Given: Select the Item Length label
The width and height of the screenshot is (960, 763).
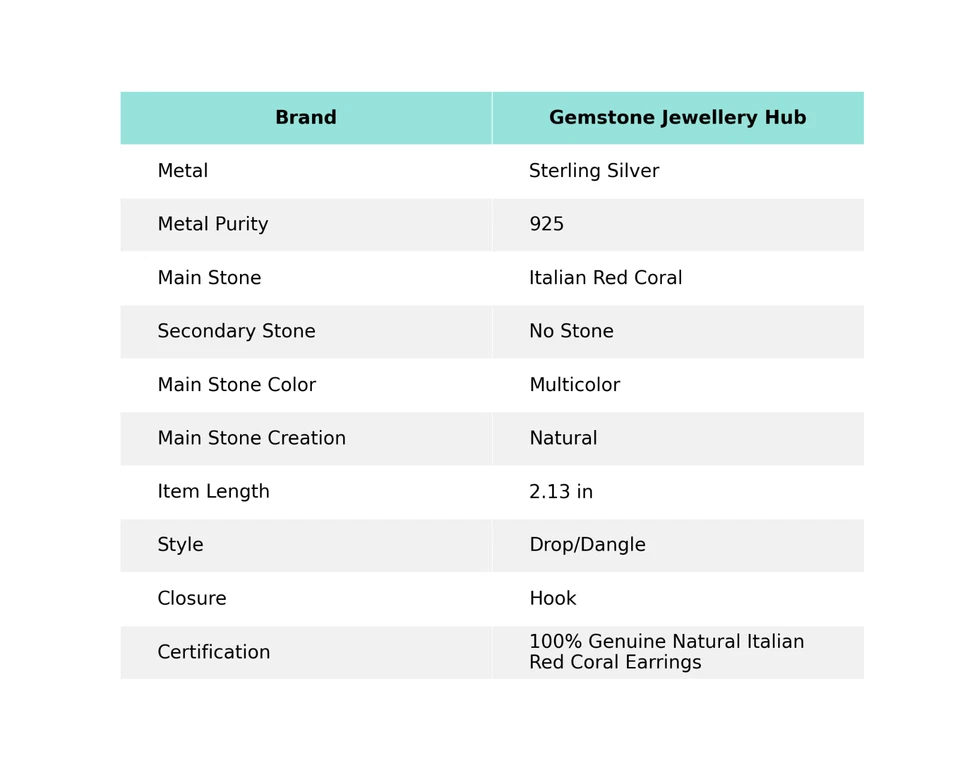Looking at the screenshot, I should pyautogui.click(x=213, y=492).
